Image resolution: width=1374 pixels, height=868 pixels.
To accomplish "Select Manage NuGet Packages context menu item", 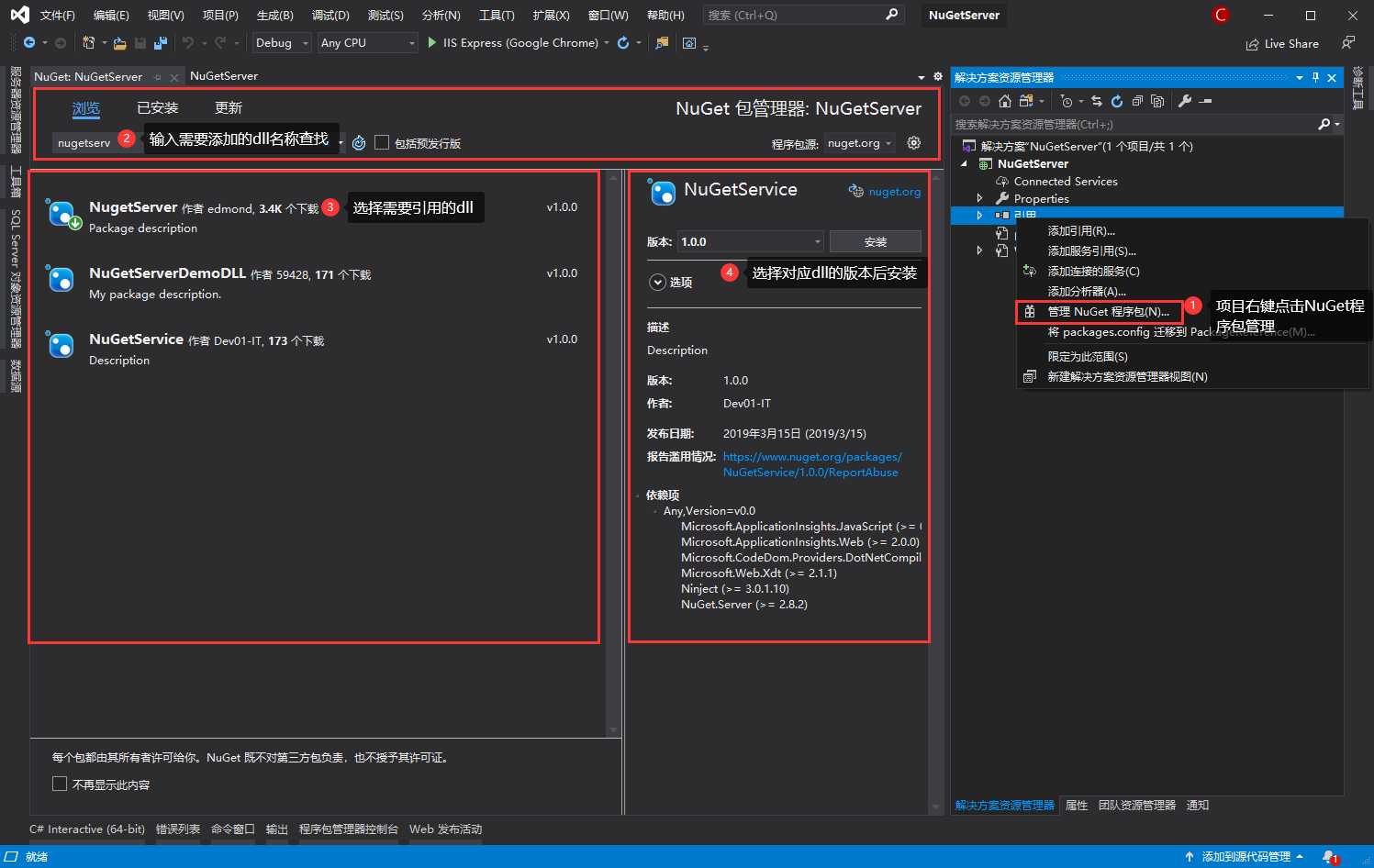I will click(1099, 312).
